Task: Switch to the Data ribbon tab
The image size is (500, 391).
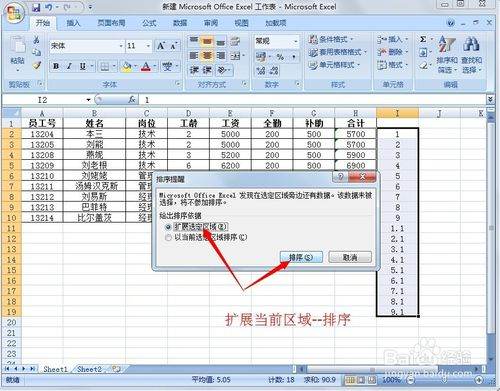Action: coord(180,23)
